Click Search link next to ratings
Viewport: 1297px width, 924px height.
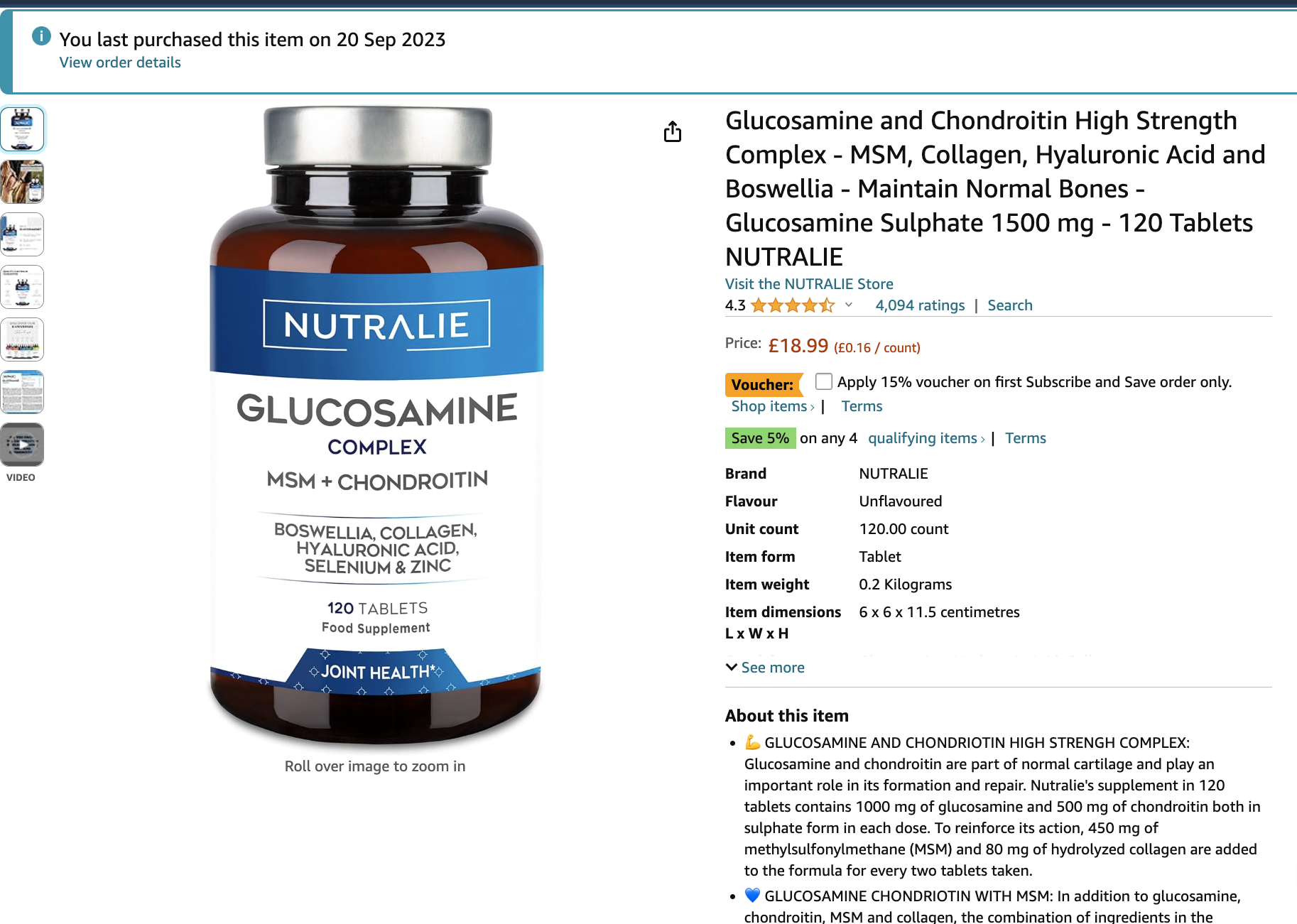1010,305
